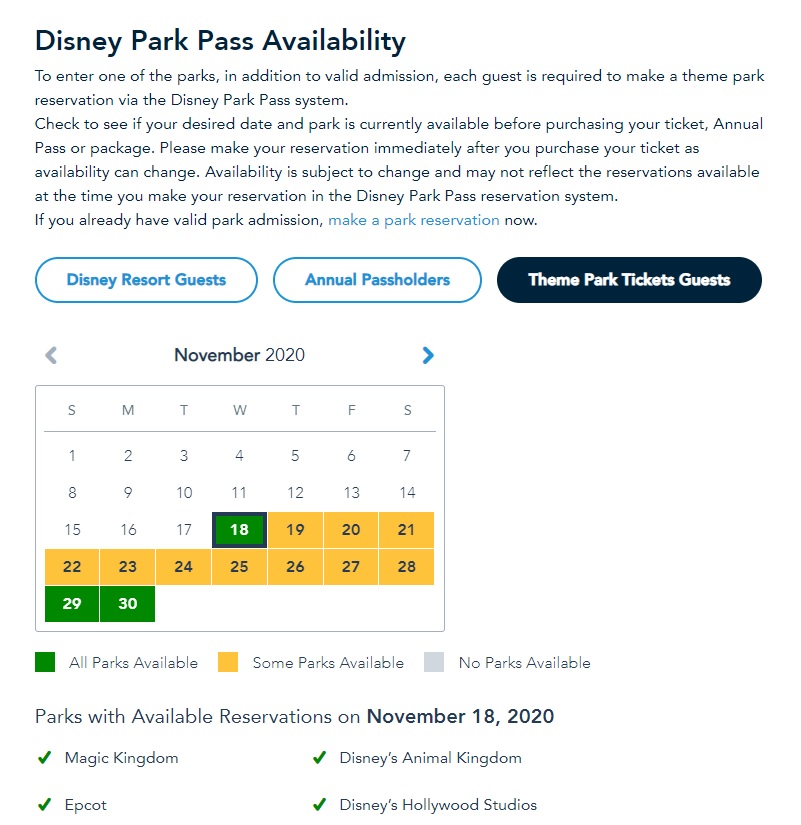
Task: Select Saturday November 28
Action: (x=406, y=567)
